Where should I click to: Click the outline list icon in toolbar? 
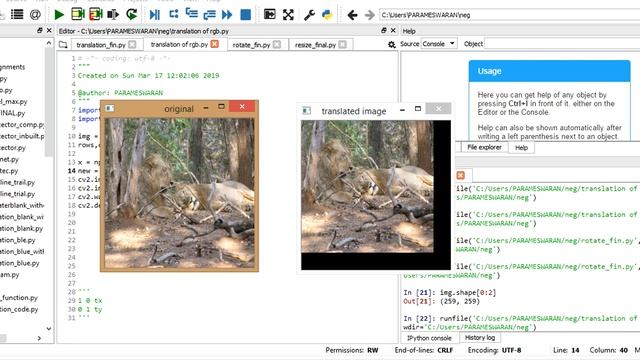(x=17, y=15)
